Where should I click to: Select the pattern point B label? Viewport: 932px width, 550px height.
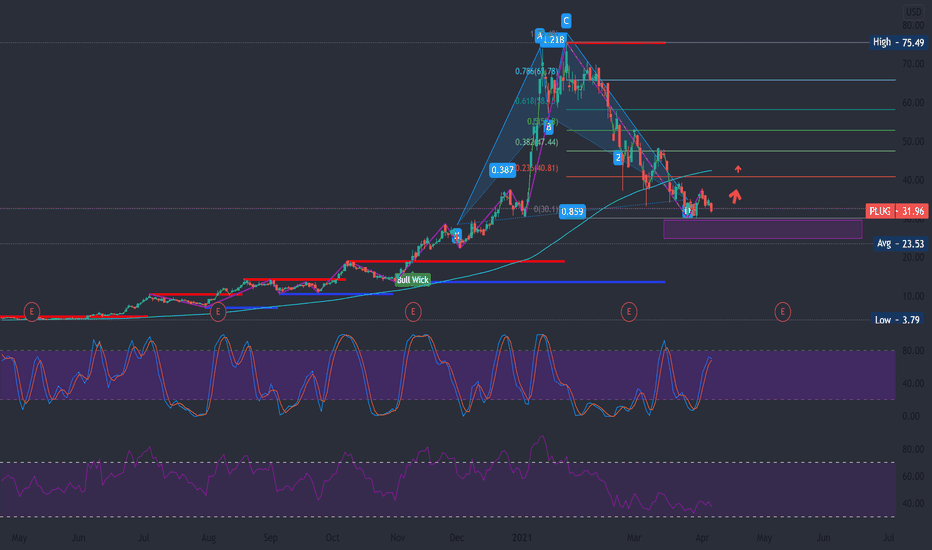click(548, 127)
